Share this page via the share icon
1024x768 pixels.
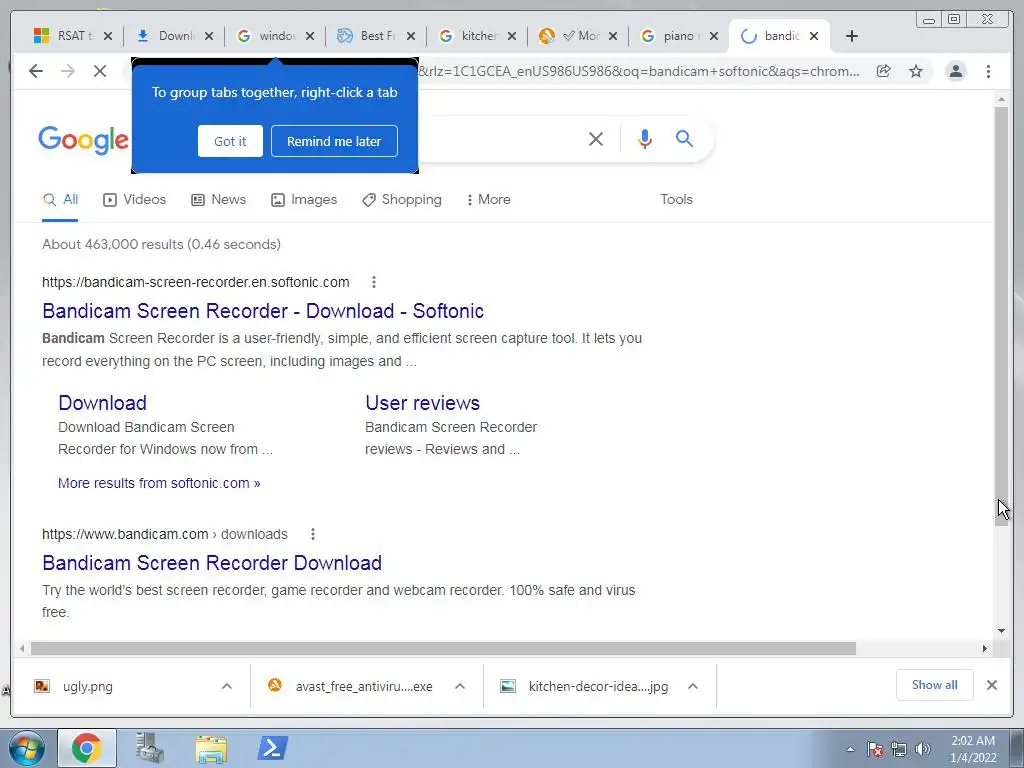click(884, 71)
